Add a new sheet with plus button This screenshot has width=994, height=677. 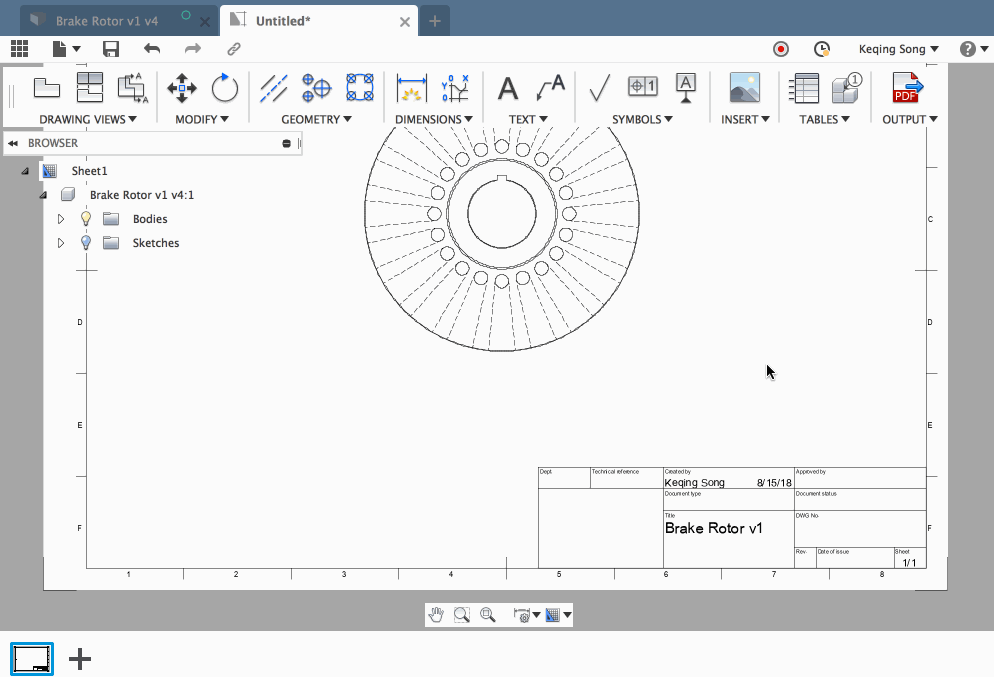click(x=80, y=658)
